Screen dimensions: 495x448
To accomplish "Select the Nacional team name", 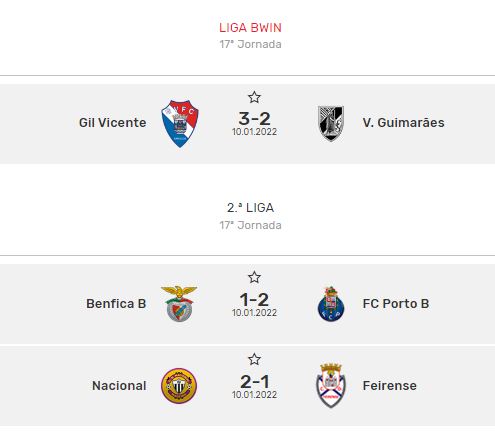I will tap(119, 386).
